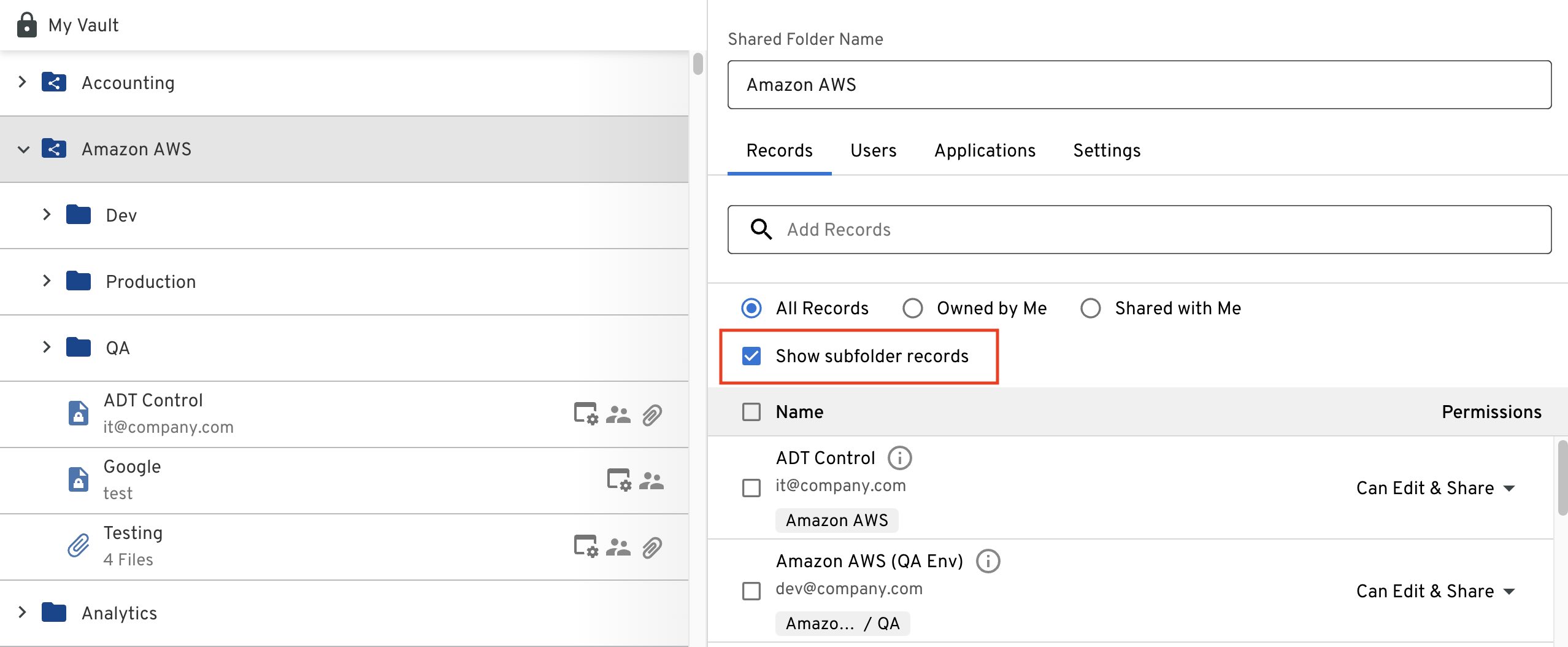Image resolution: width=1568 pixels, height=647 pixels.
Task: Click the My Vault lock icon
Action: pyautogui.click(x=26, y=25)
